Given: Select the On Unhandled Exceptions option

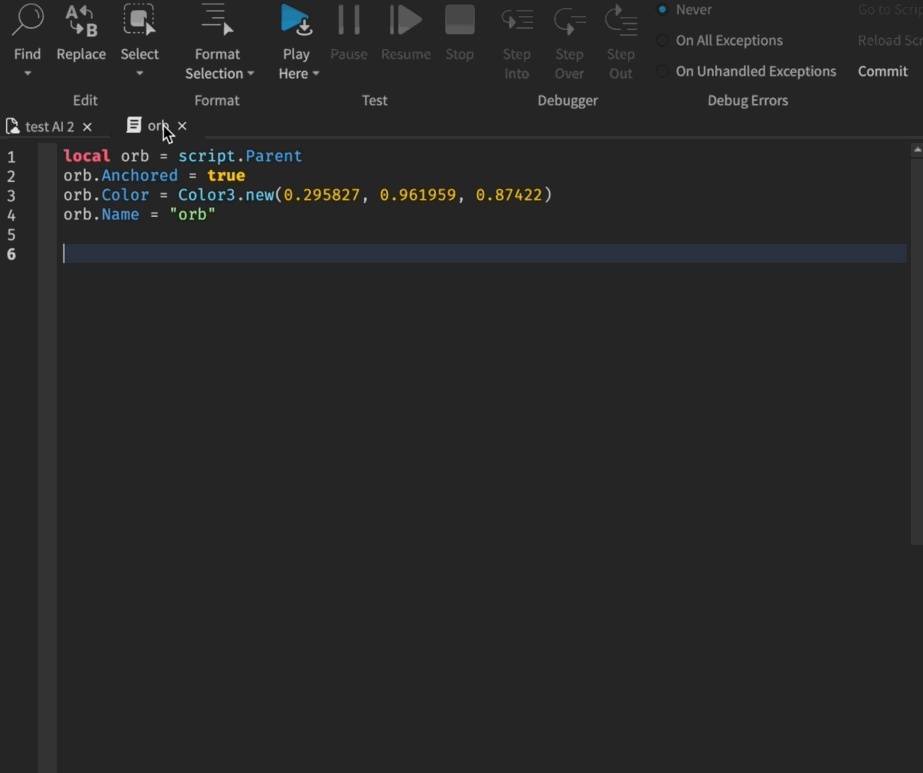Looking at the screenshot, I should [x=663, y=72].
